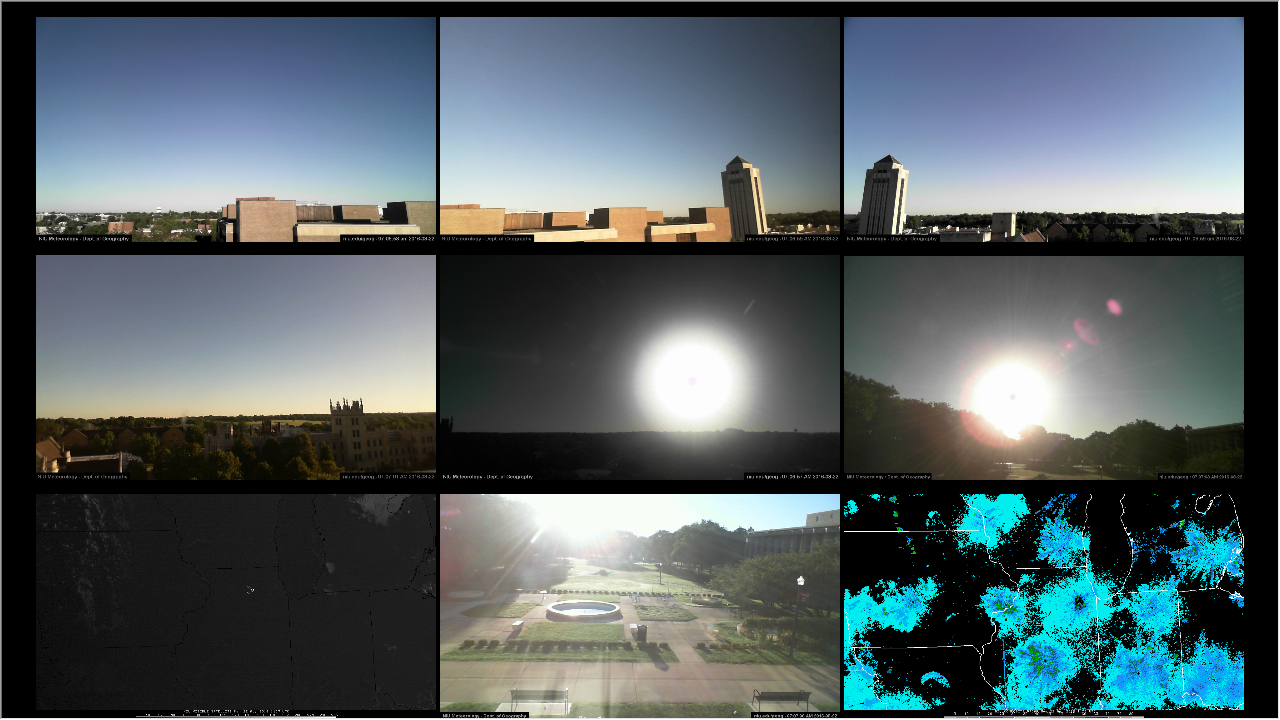Open the grayscale webcam with bright sun
The height and width of the screenshot is (720, 1280).
(640, 368)
